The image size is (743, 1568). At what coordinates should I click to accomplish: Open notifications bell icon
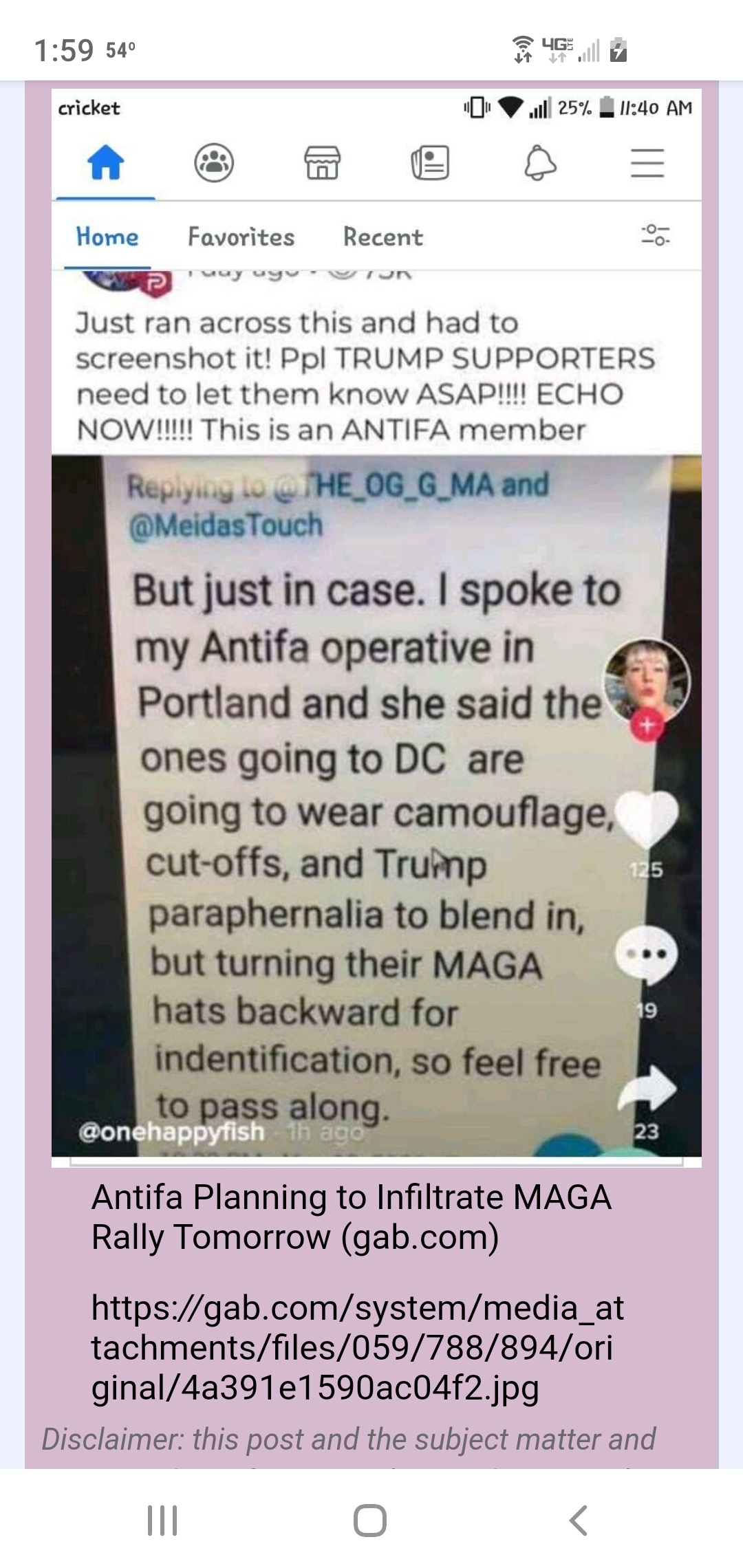pos(540,164)
